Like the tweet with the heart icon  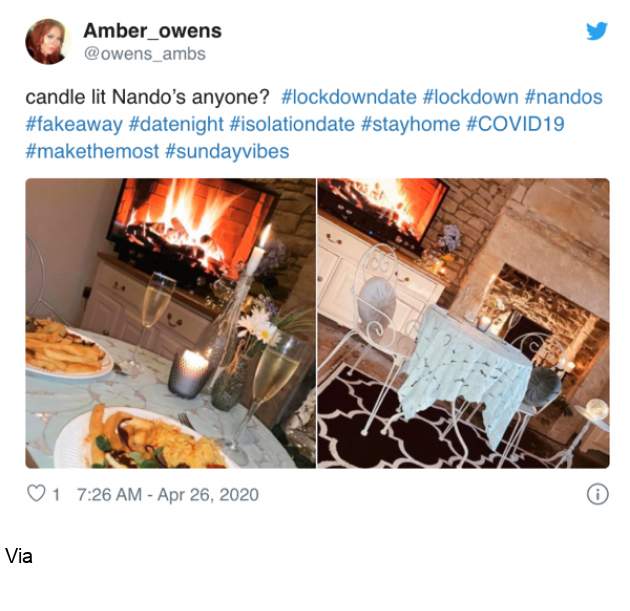coord(36,493)
